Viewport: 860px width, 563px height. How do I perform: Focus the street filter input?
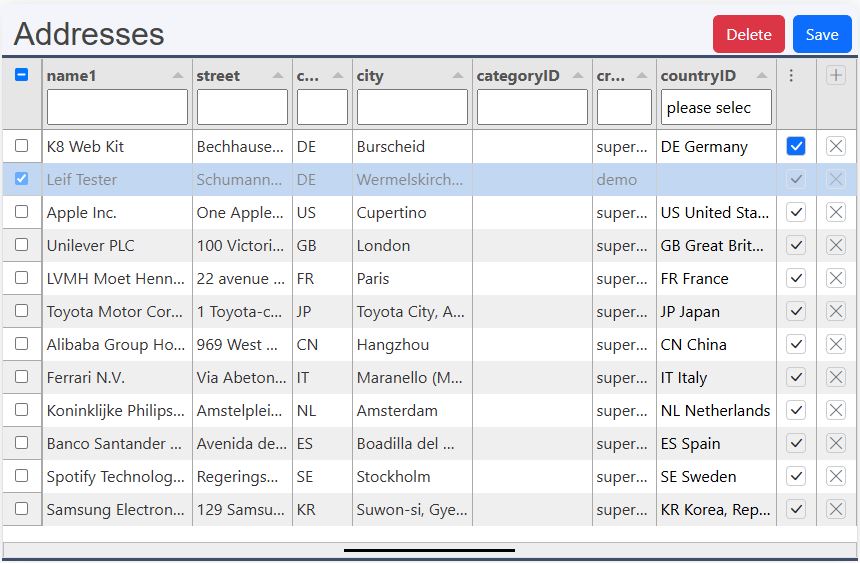pos(242,108)
